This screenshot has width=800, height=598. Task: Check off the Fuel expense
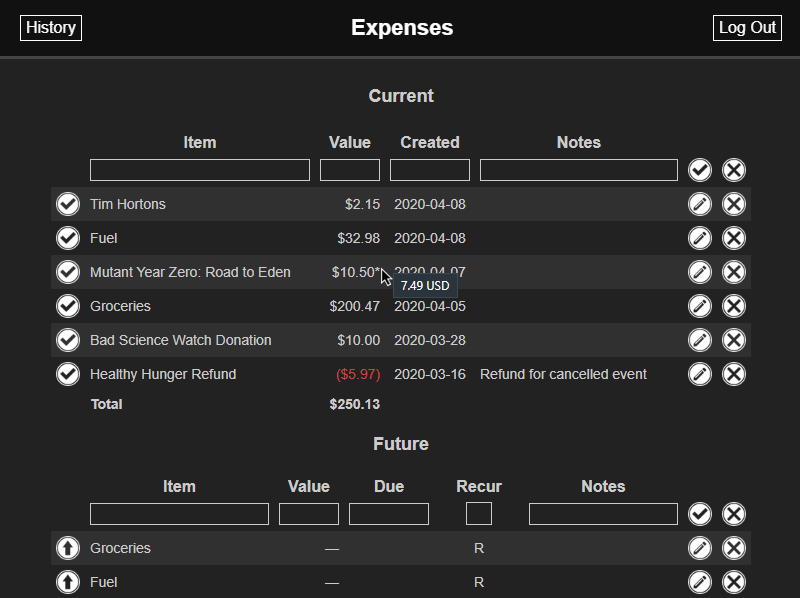point(67,238)
